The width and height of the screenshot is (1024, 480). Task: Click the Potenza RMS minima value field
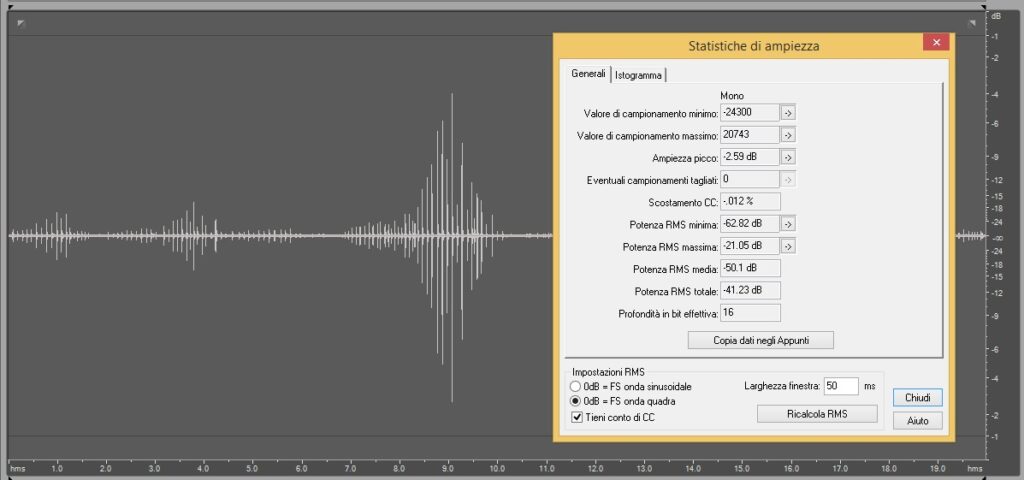coord(750,224)
